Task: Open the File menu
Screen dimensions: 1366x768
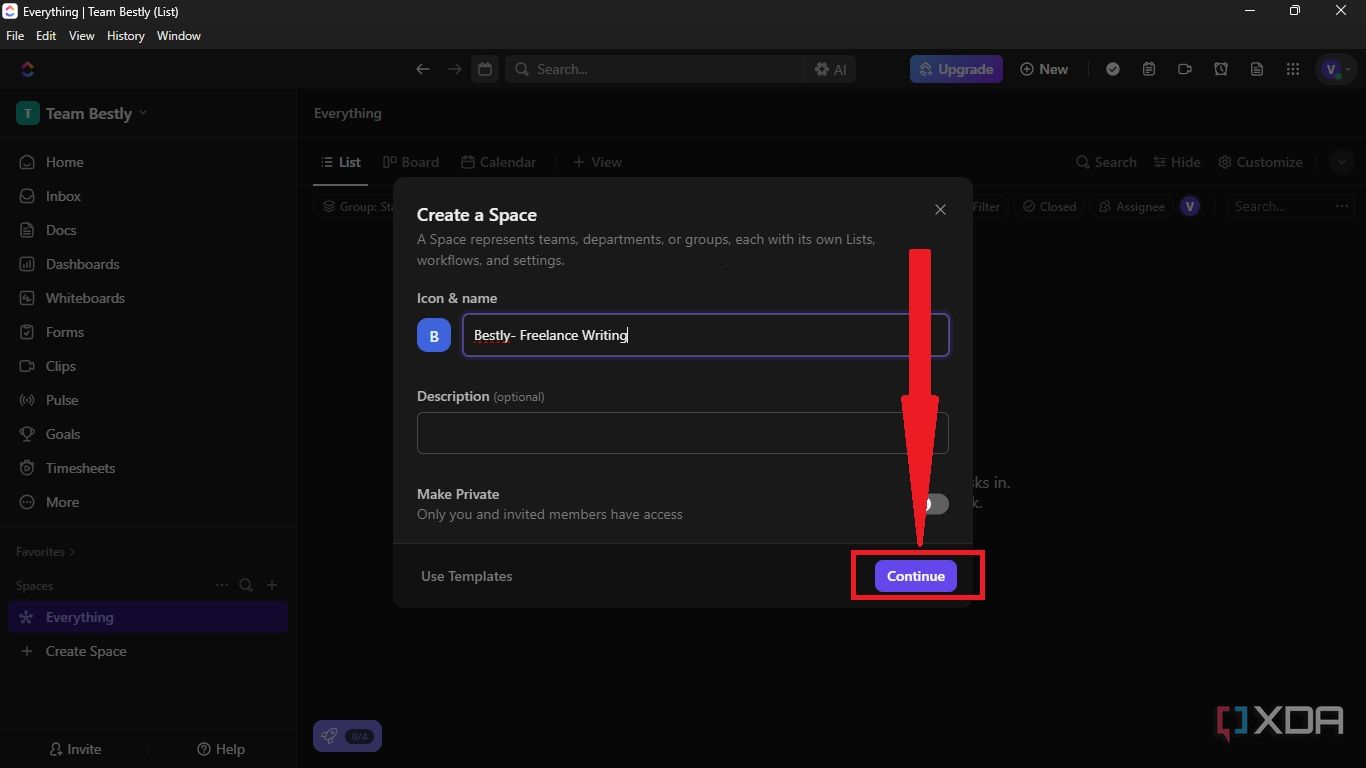Action: point(15,36)
